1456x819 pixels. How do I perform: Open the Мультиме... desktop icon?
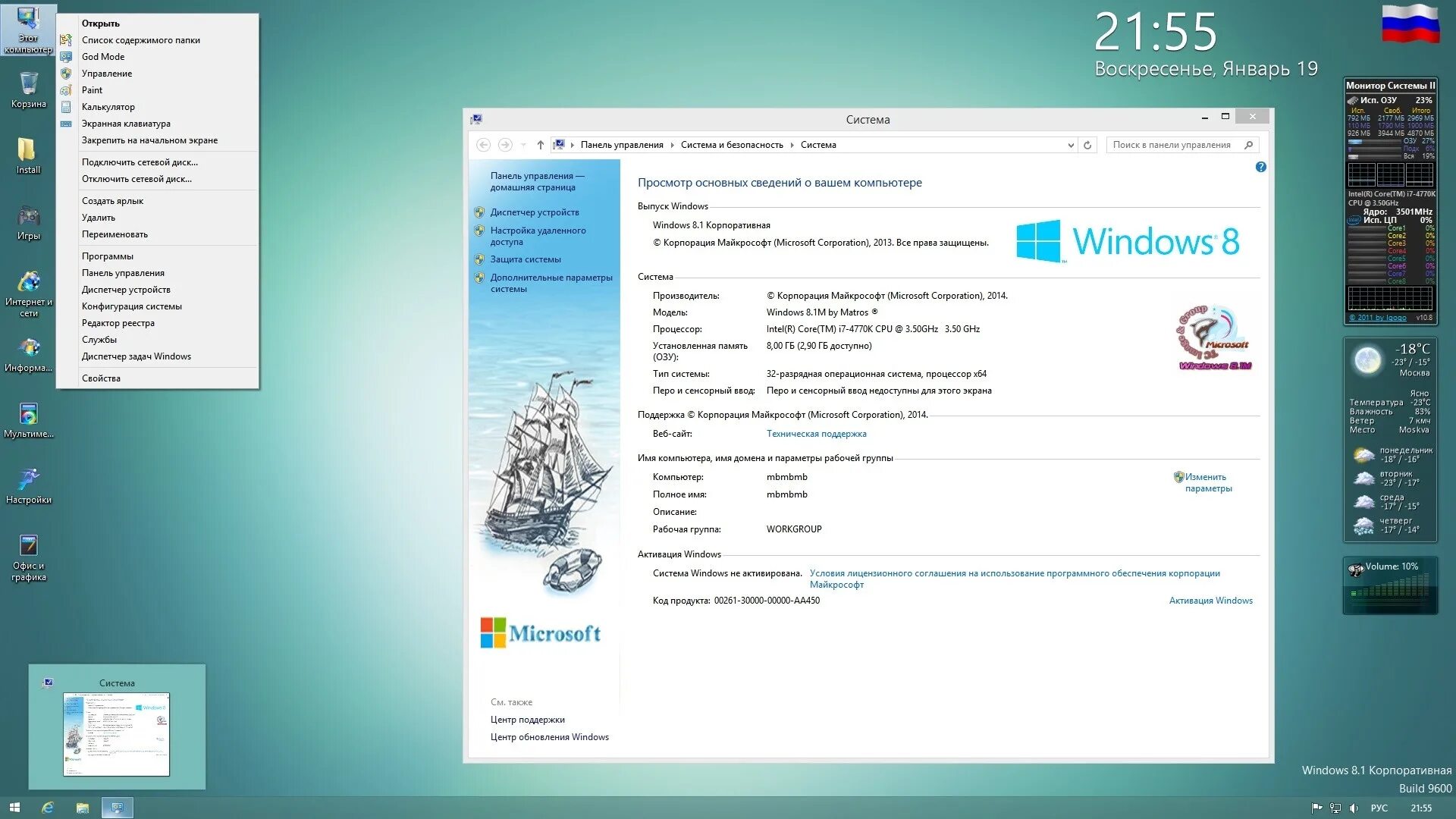[28, 421]
